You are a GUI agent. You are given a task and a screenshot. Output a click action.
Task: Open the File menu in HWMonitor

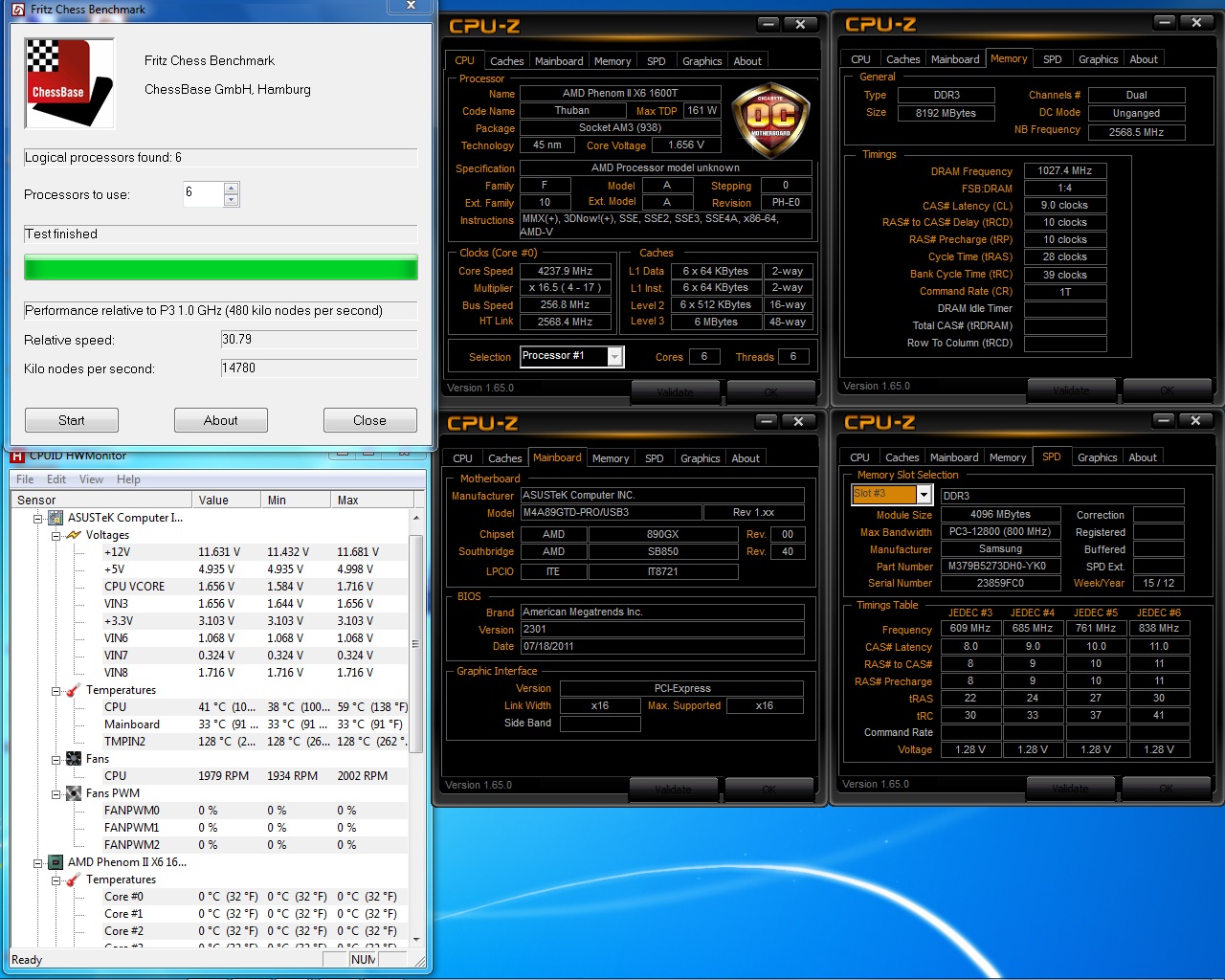(25, 479)
